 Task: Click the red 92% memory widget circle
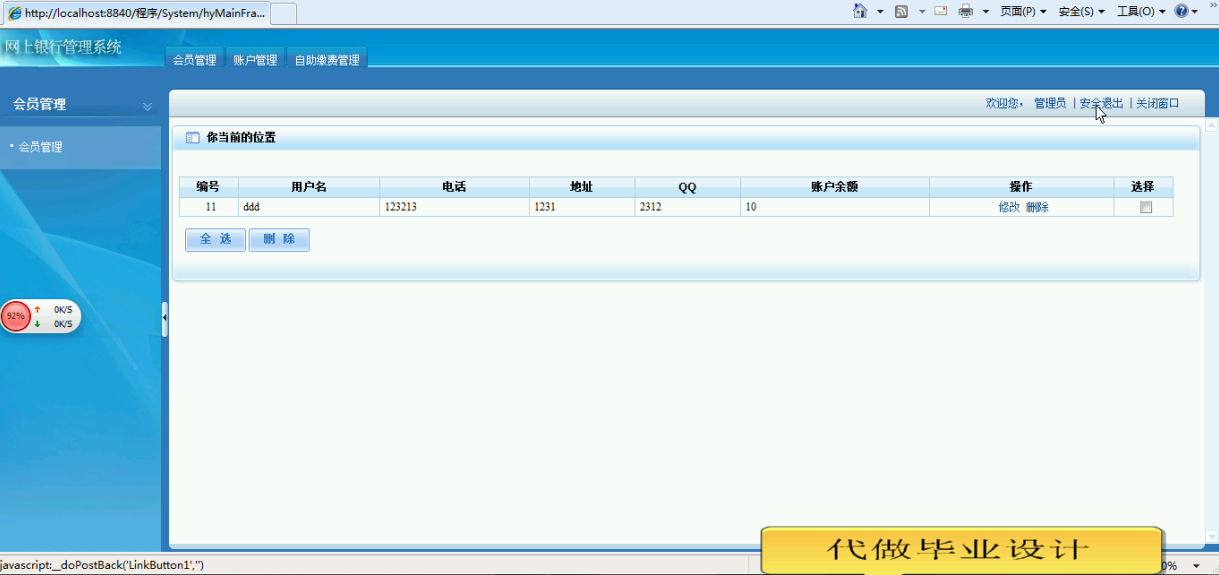pyautogui.click(x=16, y=316)
